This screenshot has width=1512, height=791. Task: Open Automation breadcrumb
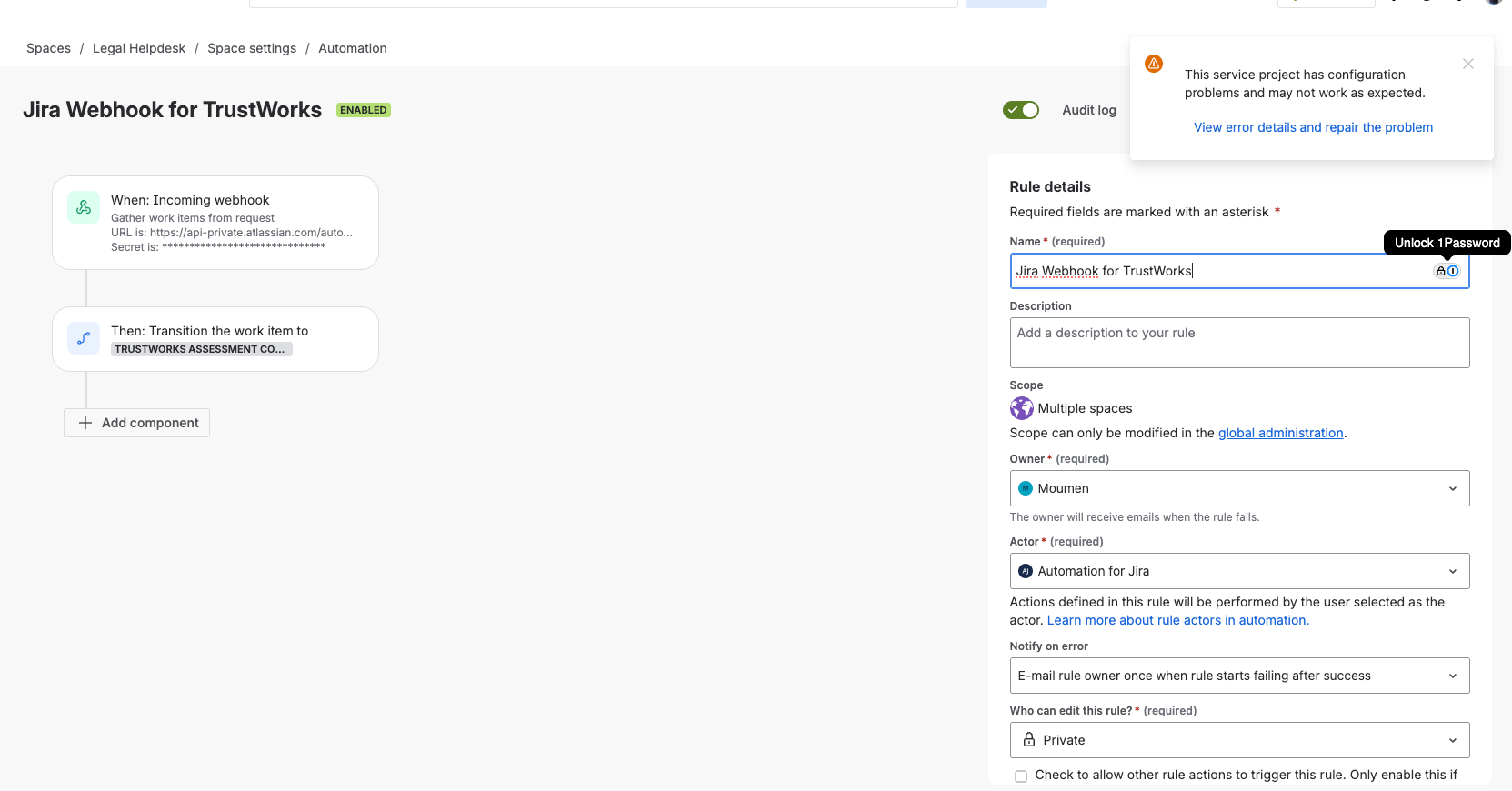(x=353, y=48)
